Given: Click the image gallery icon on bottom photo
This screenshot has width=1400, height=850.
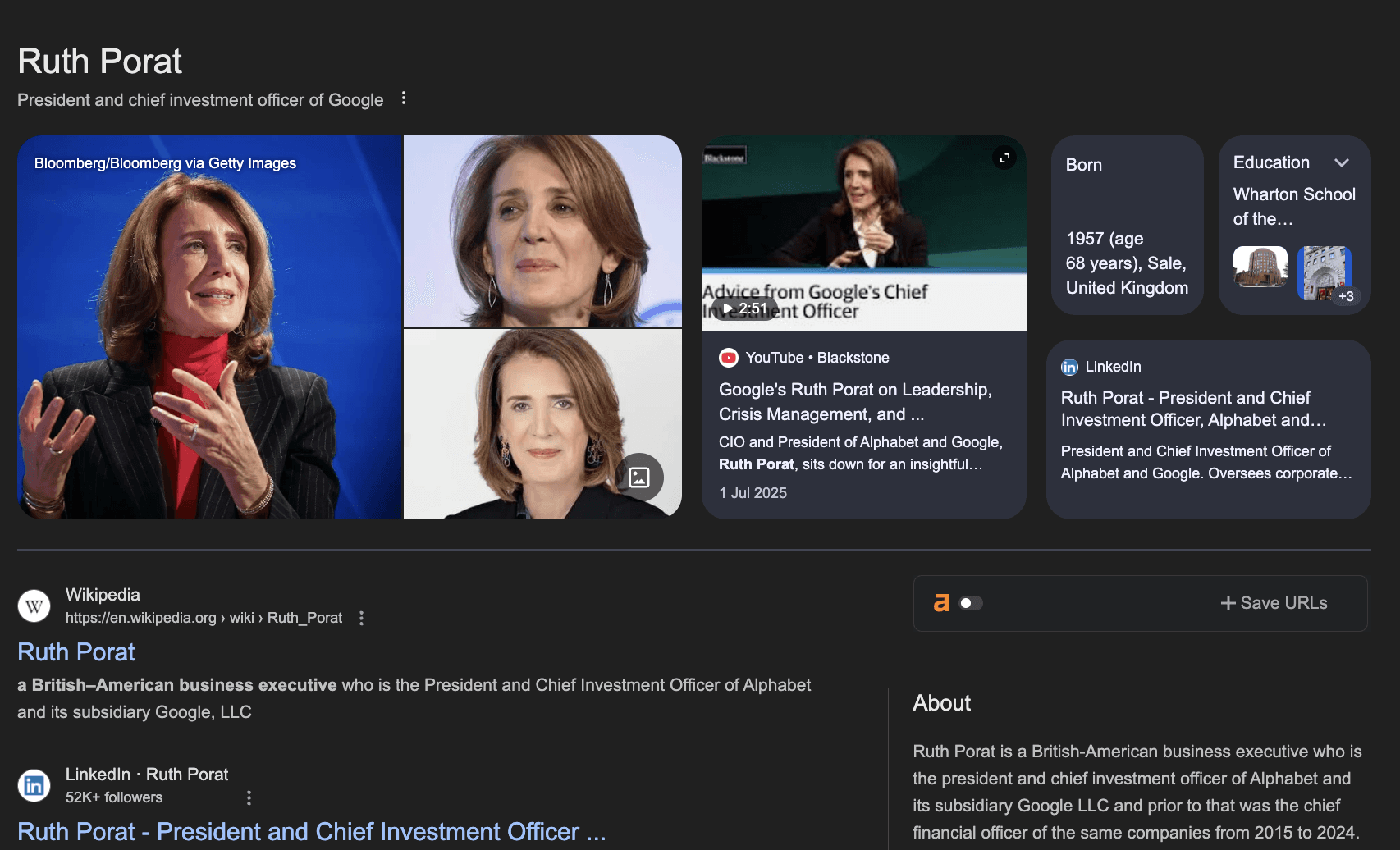Looking at the screenshot, I should (x=639, y=477).
